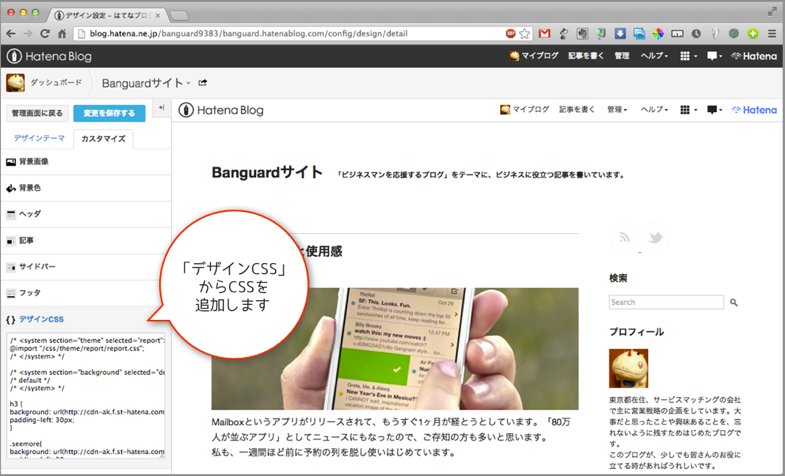Reload the page with refresh icon
This screenshot has width=785, height=476.
tap(45, 34)
